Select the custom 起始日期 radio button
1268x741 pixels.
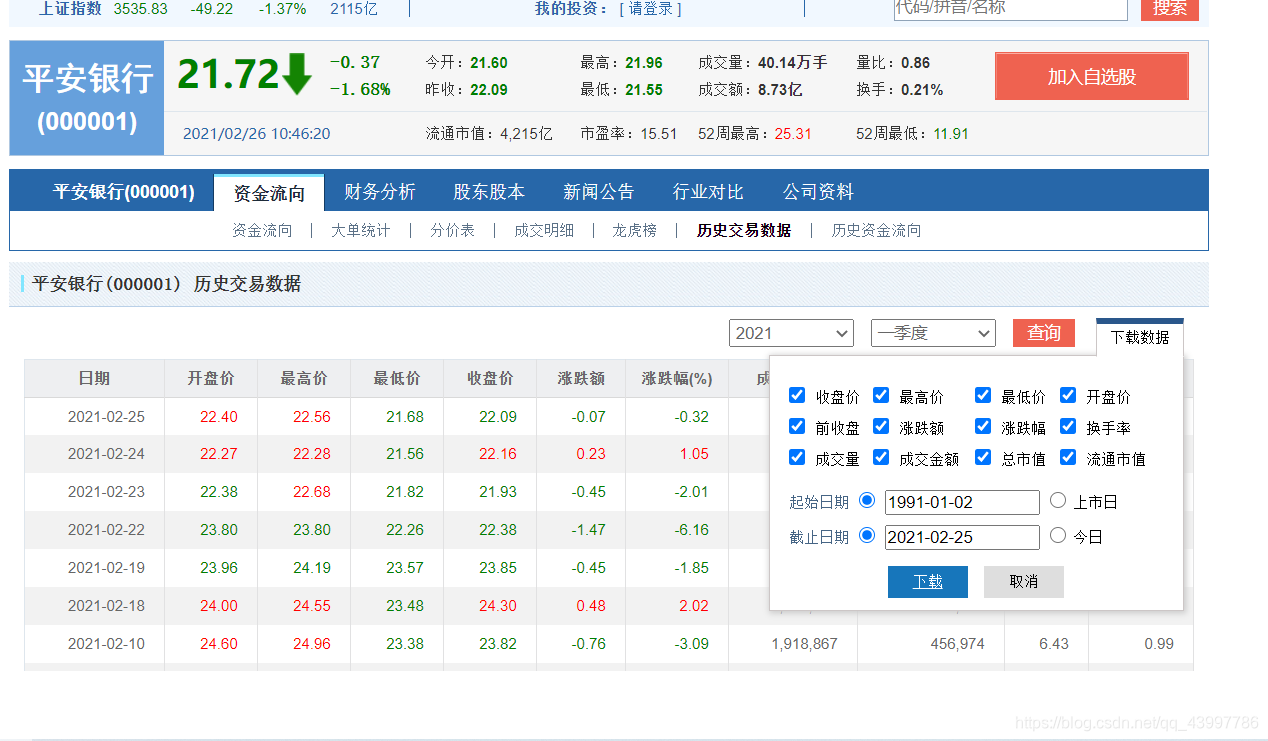click(867, 500)
